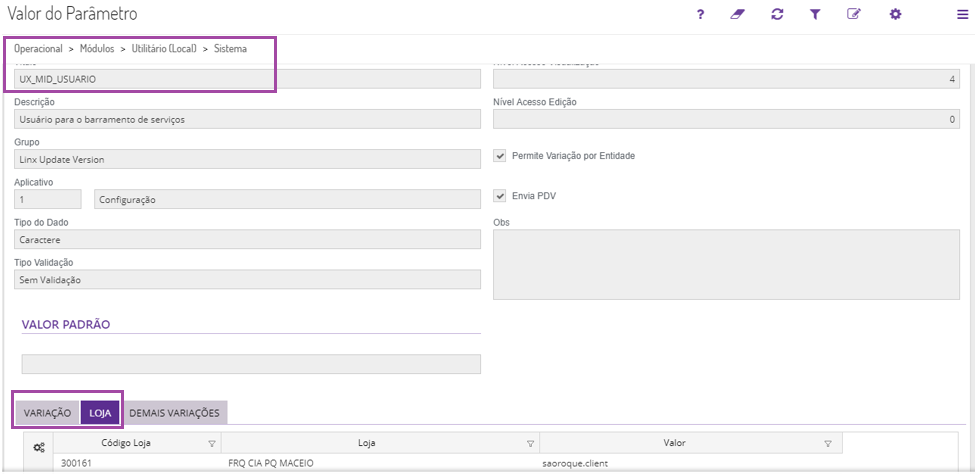976x475 pixels.
Task: Uncheck the Envia PDV checkbox
Action: point(501,196)
